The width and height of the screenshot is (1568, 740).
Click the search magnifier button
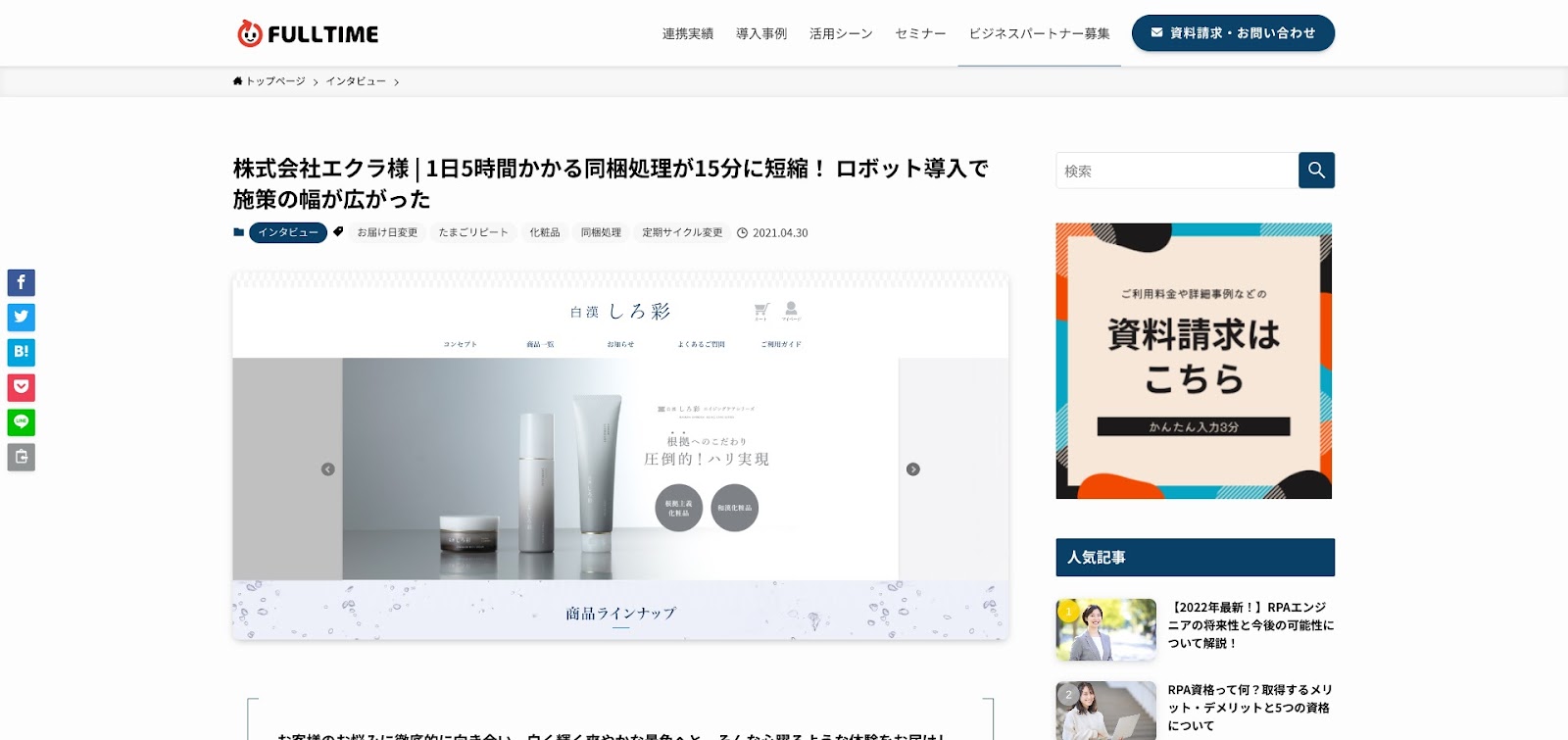1316,171
